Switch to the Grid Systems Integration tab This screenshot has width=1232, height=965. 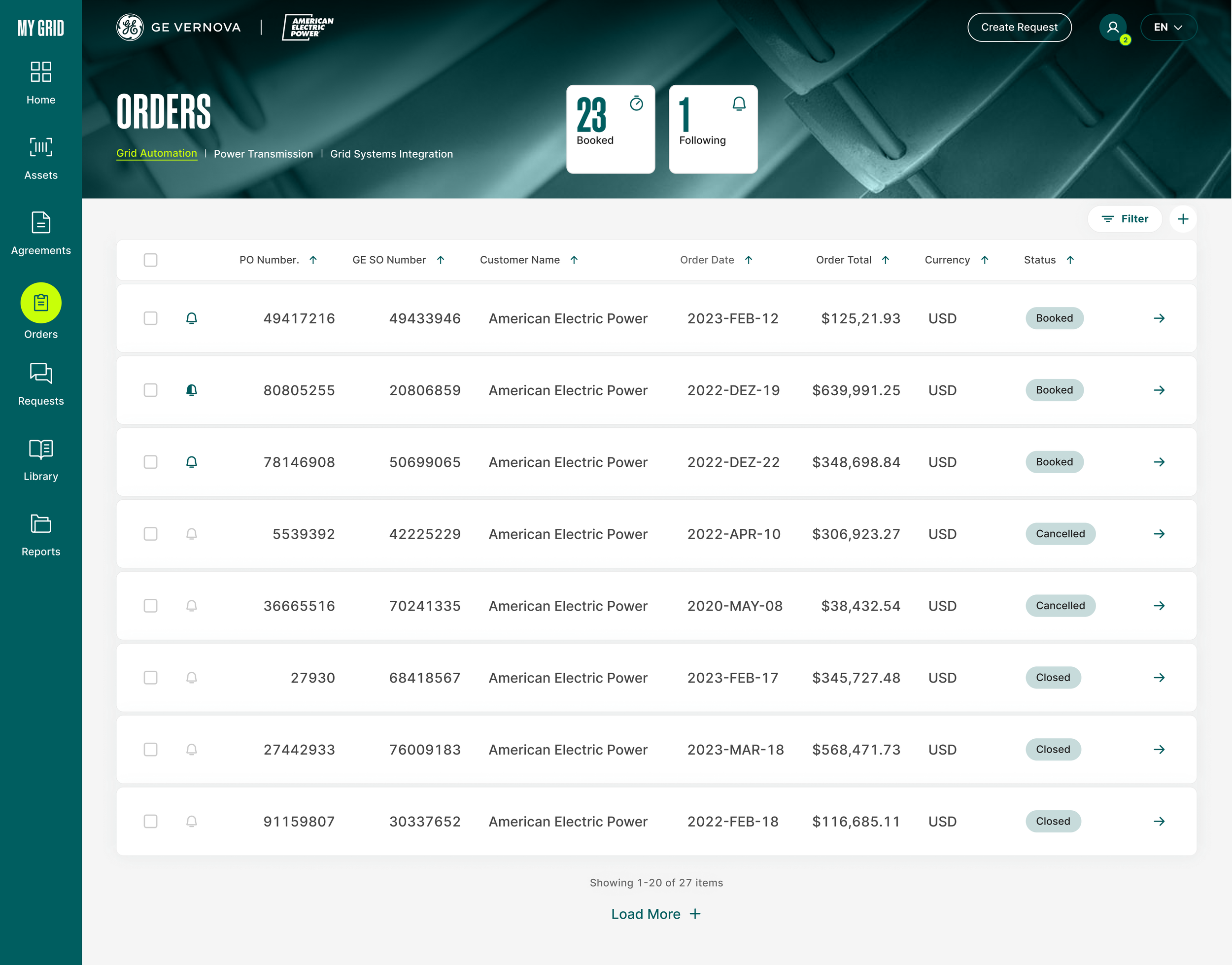coord(391,153)
